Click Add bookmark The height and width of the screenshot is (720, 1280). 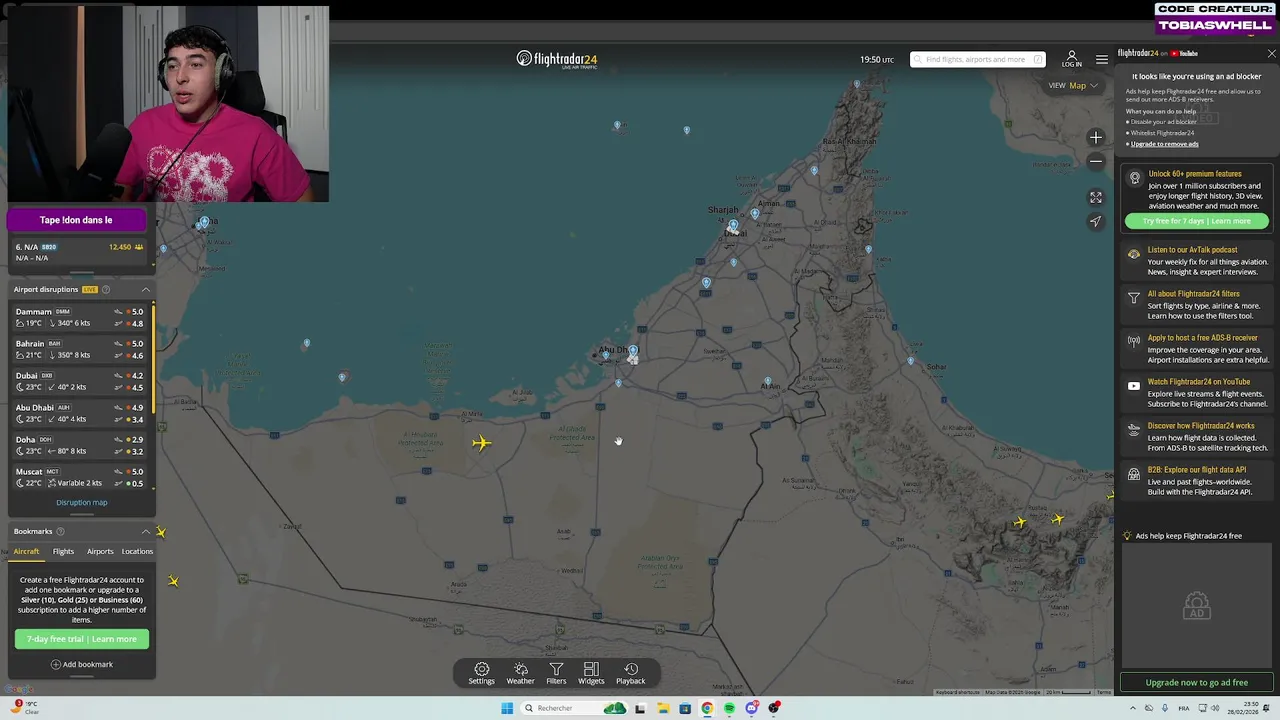(x=82, y=664)
